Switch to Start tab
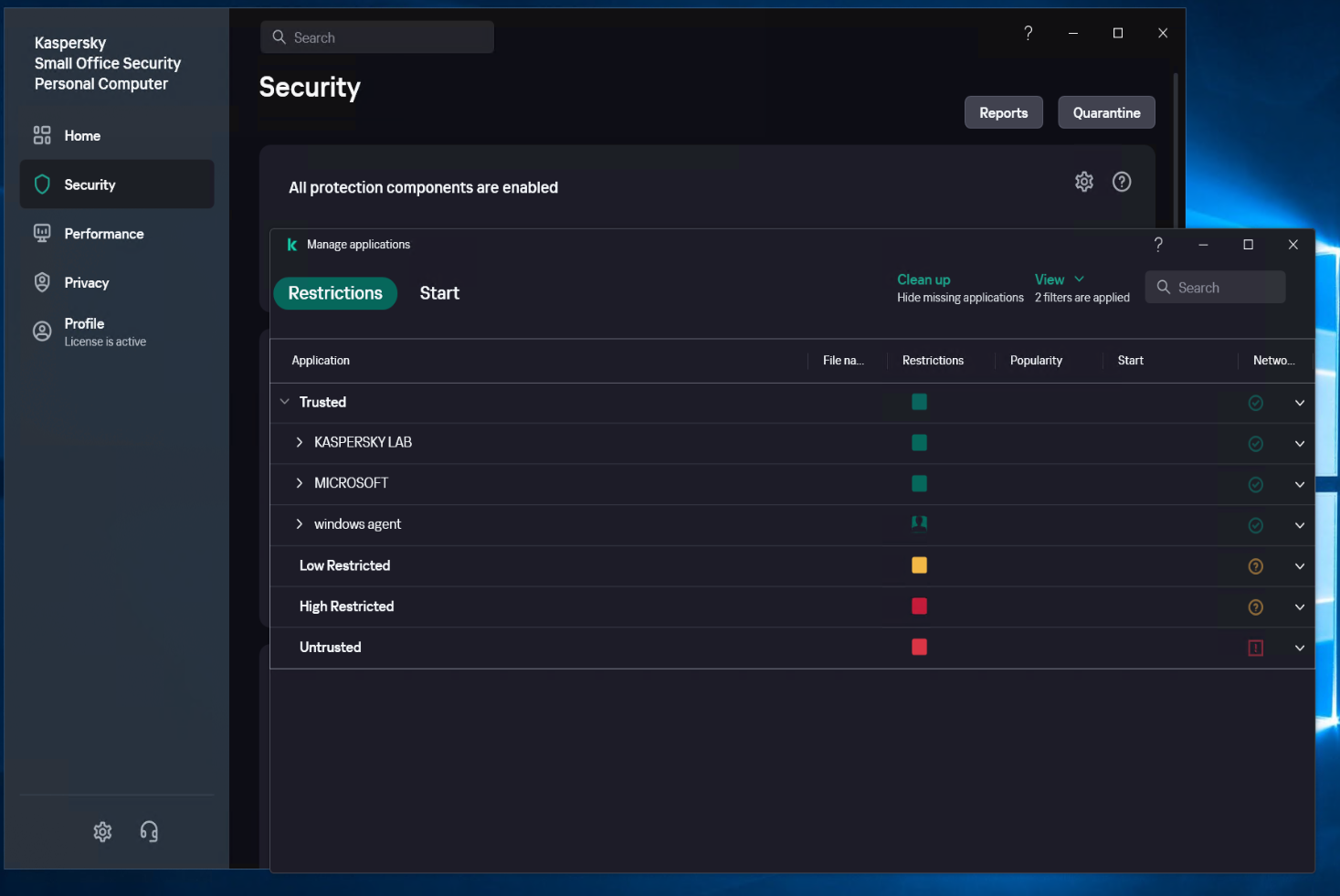This screenshot has width=1340, height=896. (439, 293)
